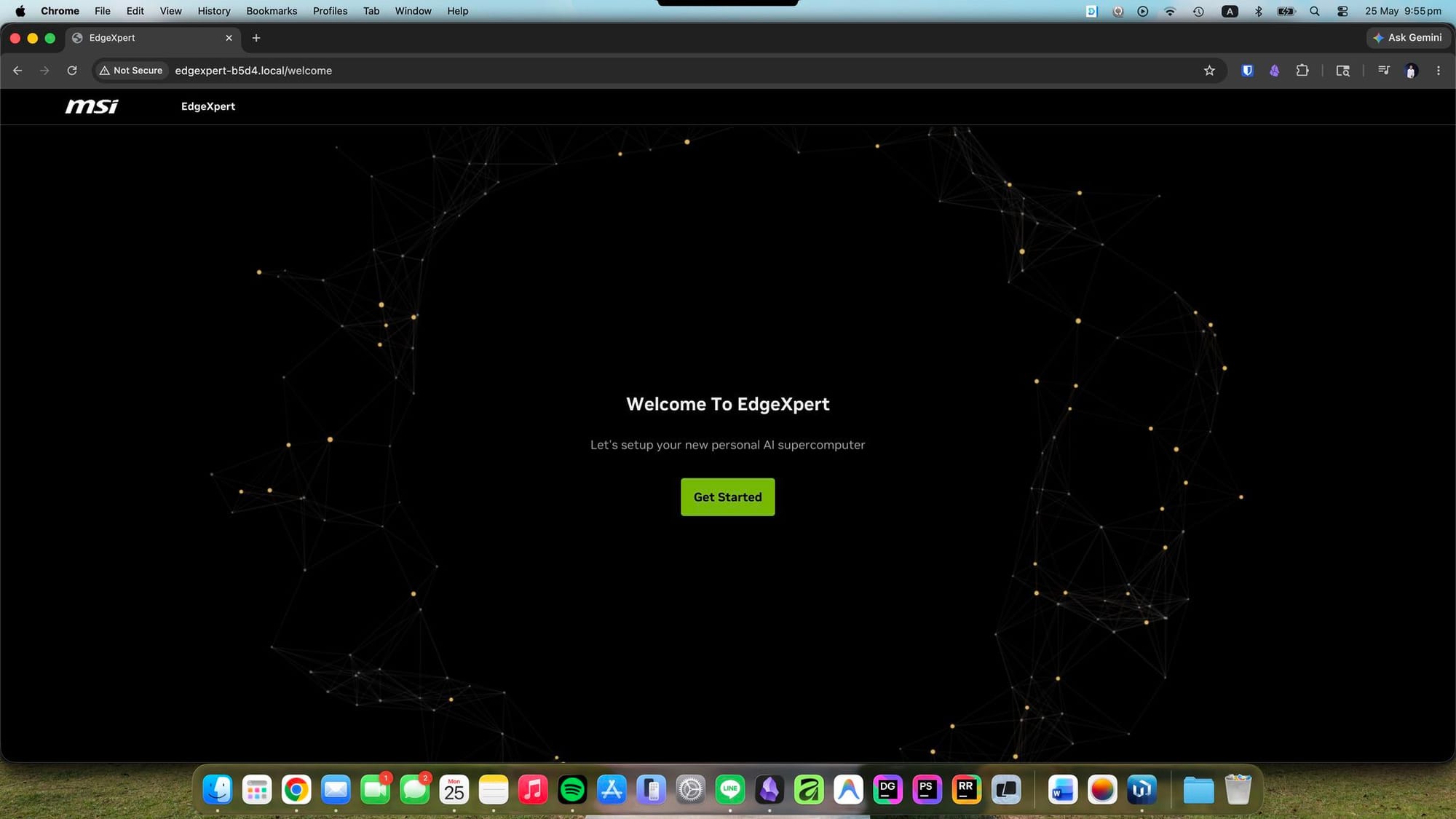Click the Google Lens search icon in toolbar

coord(1342,71)
